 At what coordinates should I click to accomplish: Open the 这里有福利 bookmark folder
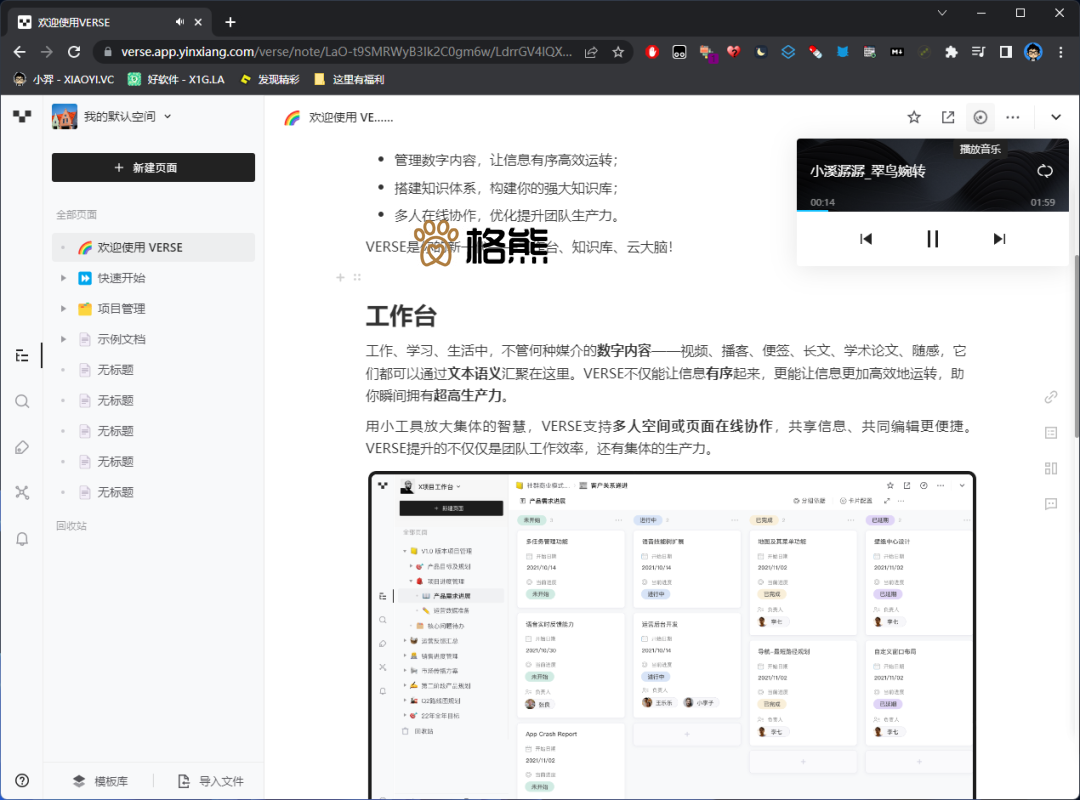349,79
